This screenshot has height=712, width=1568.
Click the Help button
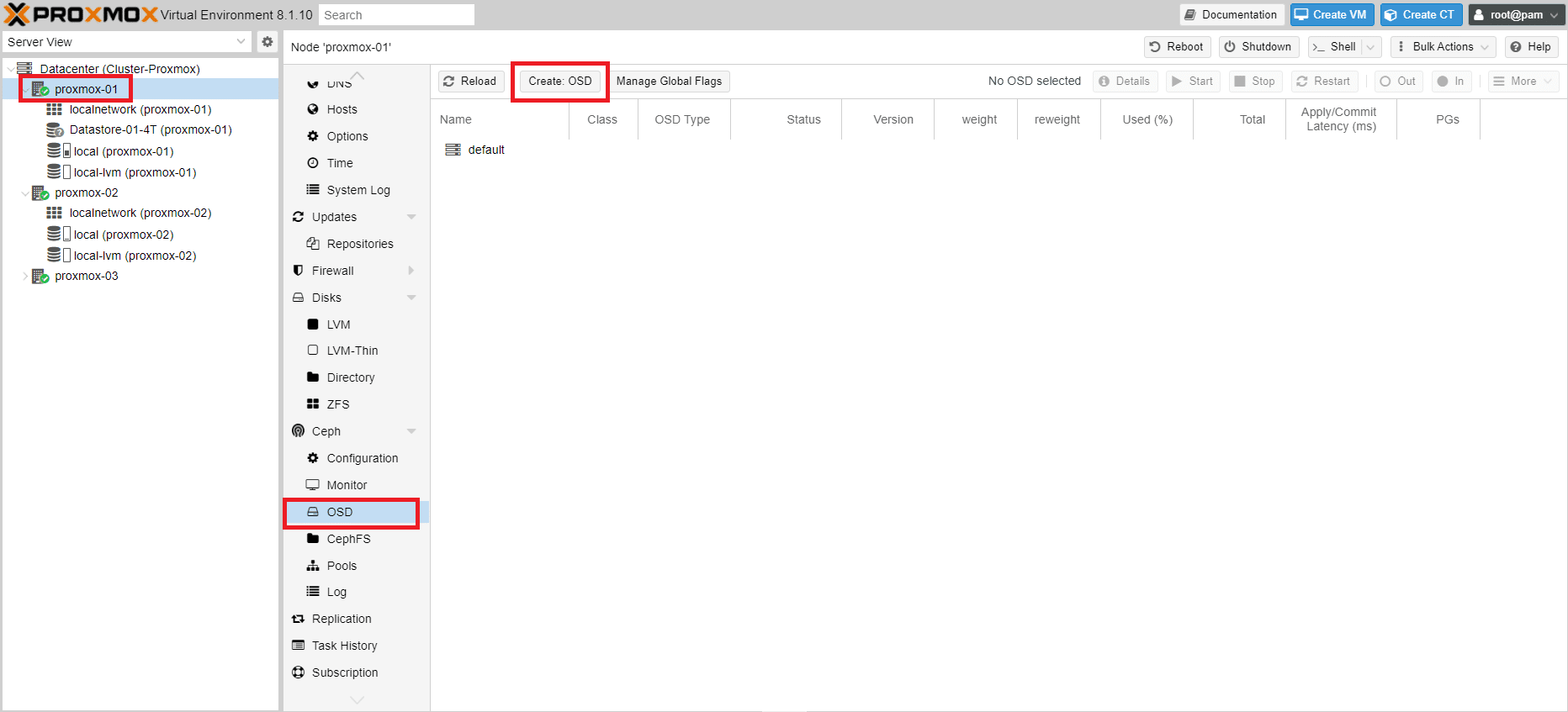[x=1531, y=47]
